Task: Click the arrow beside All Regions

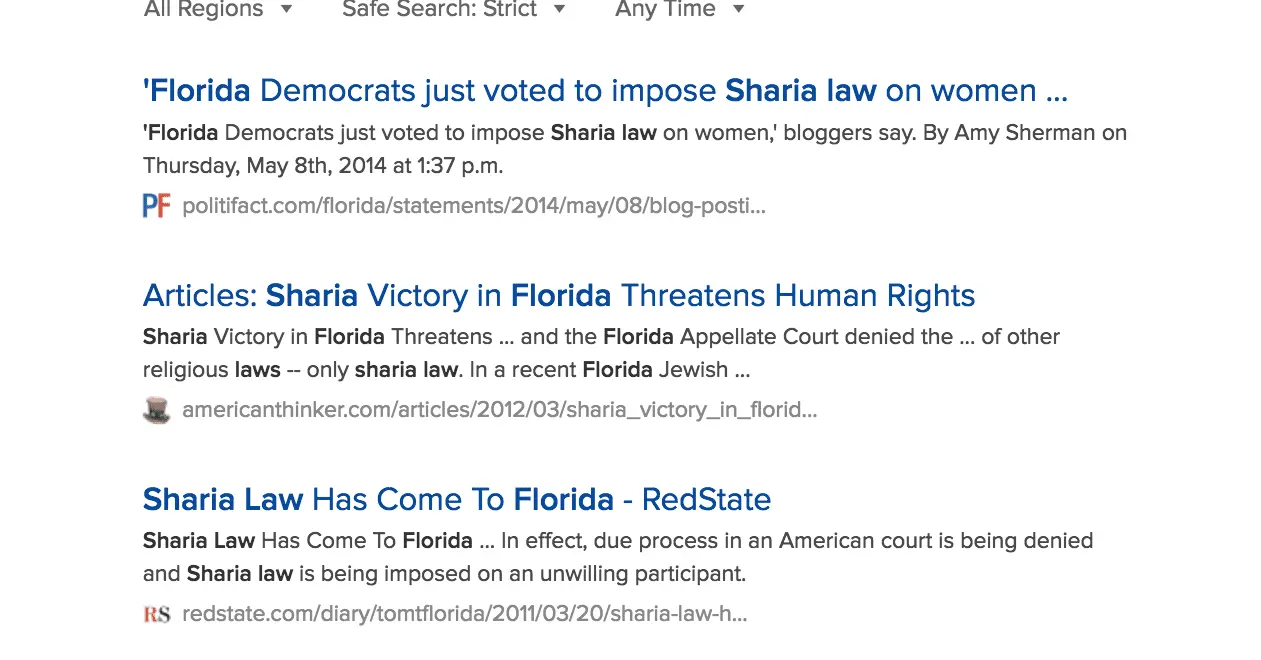Action: pos(286,10)
